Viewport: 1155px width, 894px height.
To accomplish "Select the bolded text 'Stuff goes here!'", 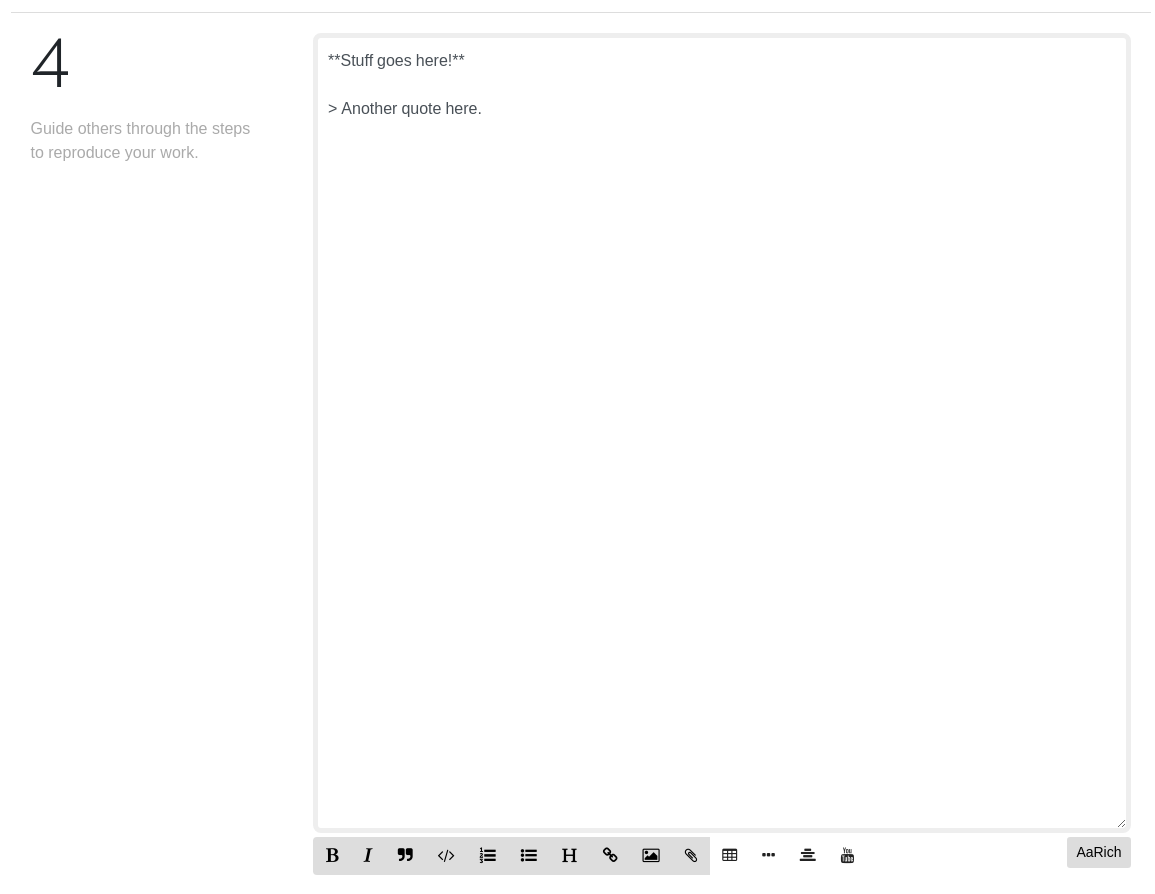I will pyautogui.click(x=396, y=60).
